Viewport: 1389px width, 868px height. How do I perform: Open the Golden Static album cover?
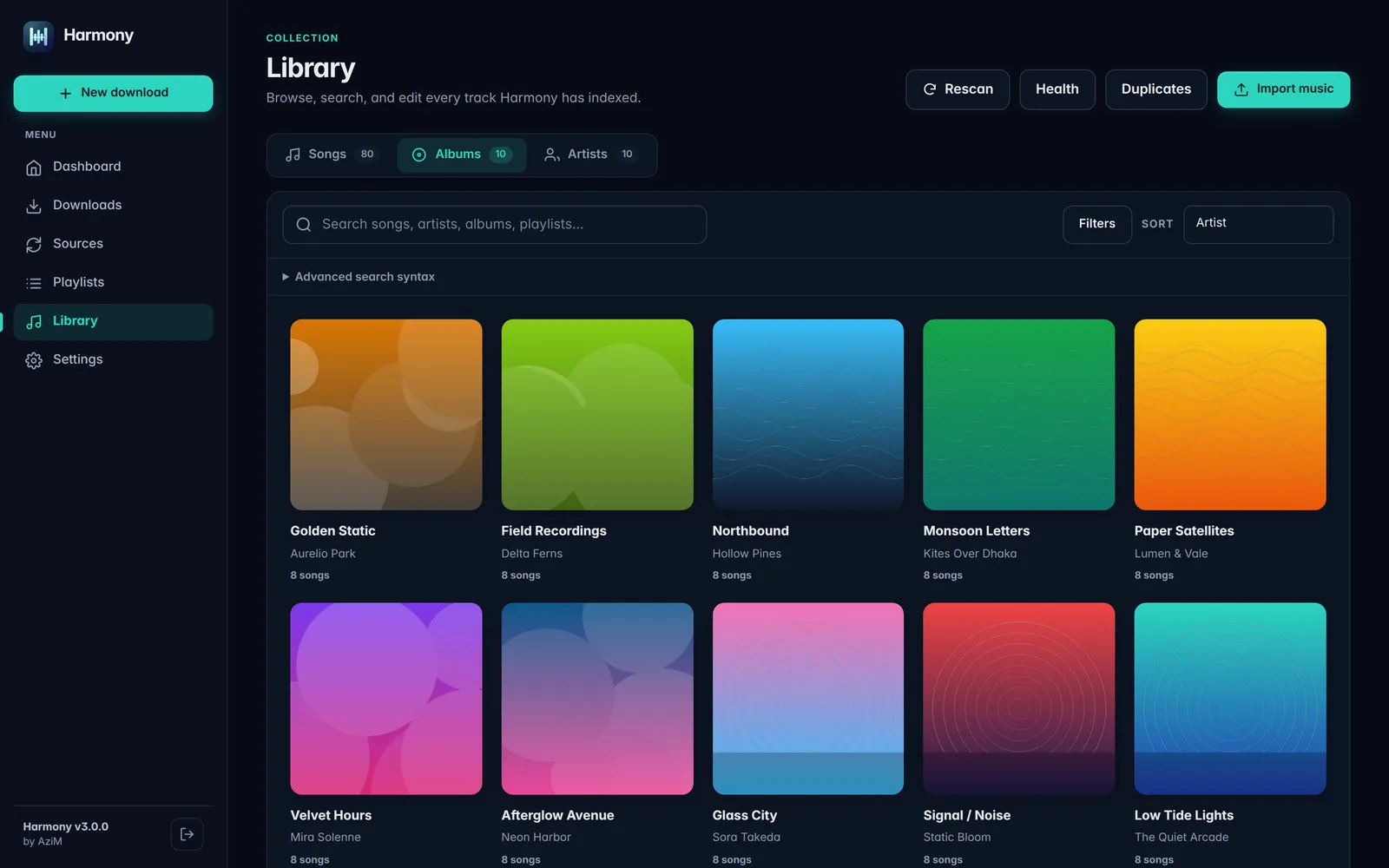coord(385,415)
